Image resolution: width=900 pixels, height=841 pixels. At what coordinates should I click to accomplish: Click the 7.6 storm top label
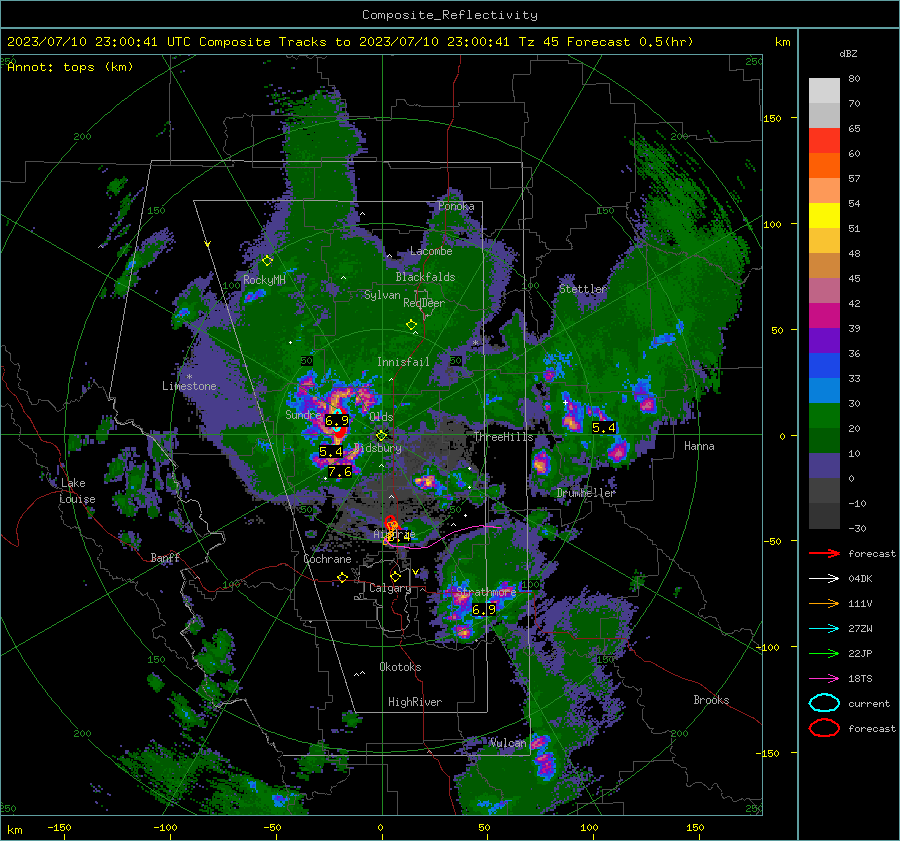[x=340, y=472]
